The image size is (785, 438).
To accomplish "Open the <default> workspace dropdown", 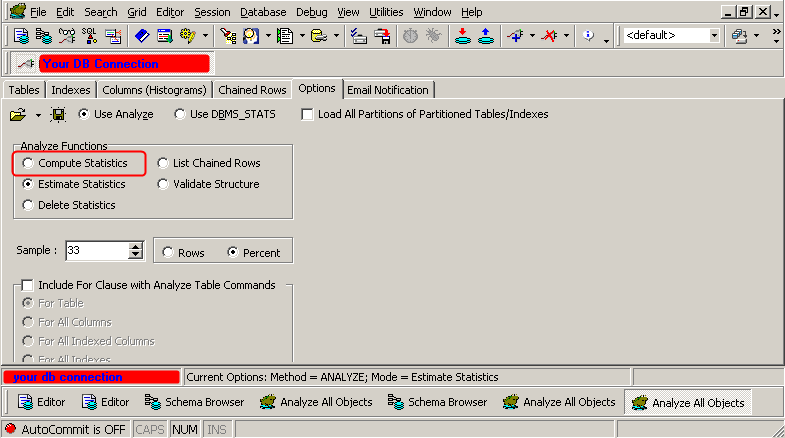I will [714, 36].
